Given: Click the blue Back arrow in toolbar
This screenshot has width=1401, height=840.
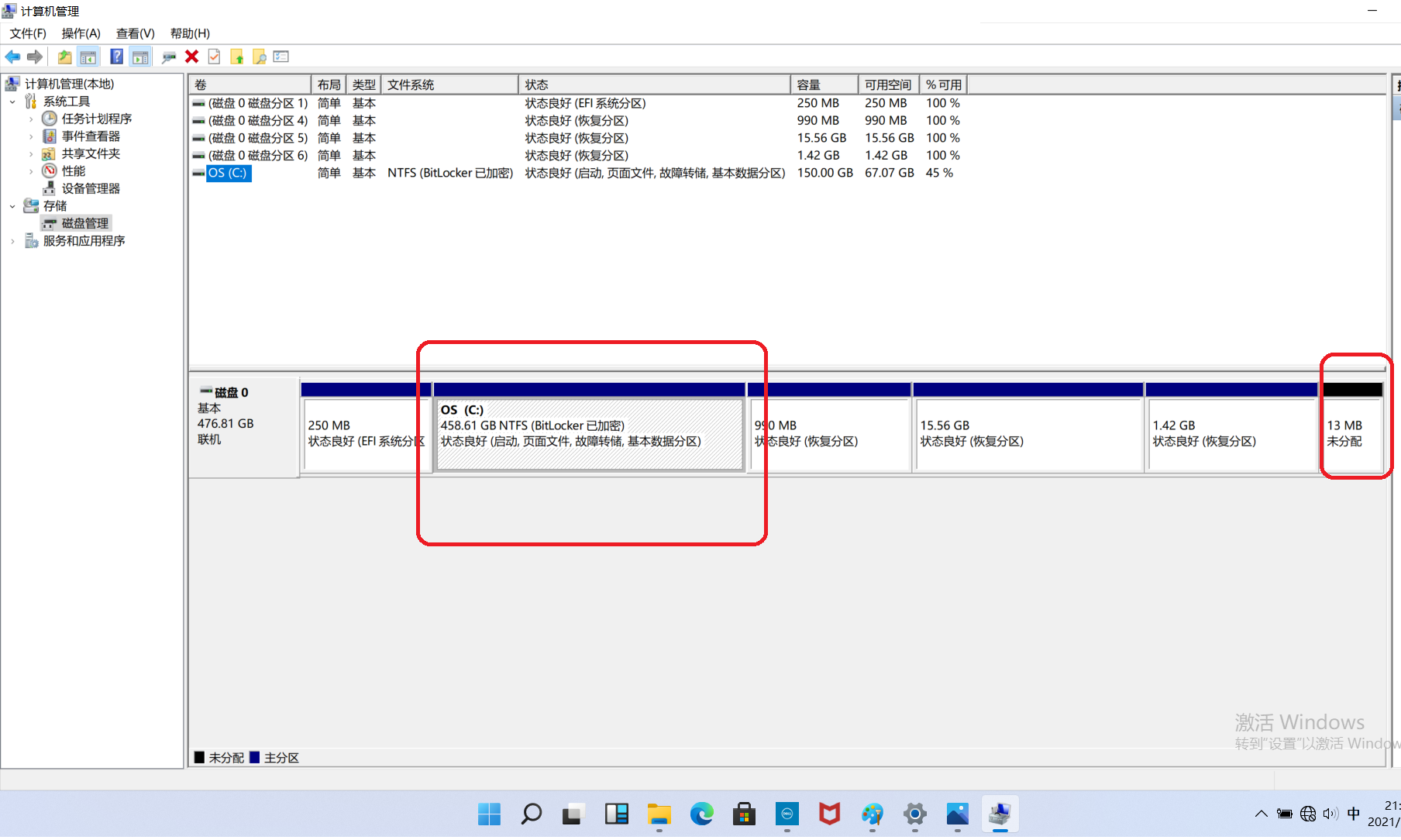Looking at the screenshot, I should click(13, 57).
